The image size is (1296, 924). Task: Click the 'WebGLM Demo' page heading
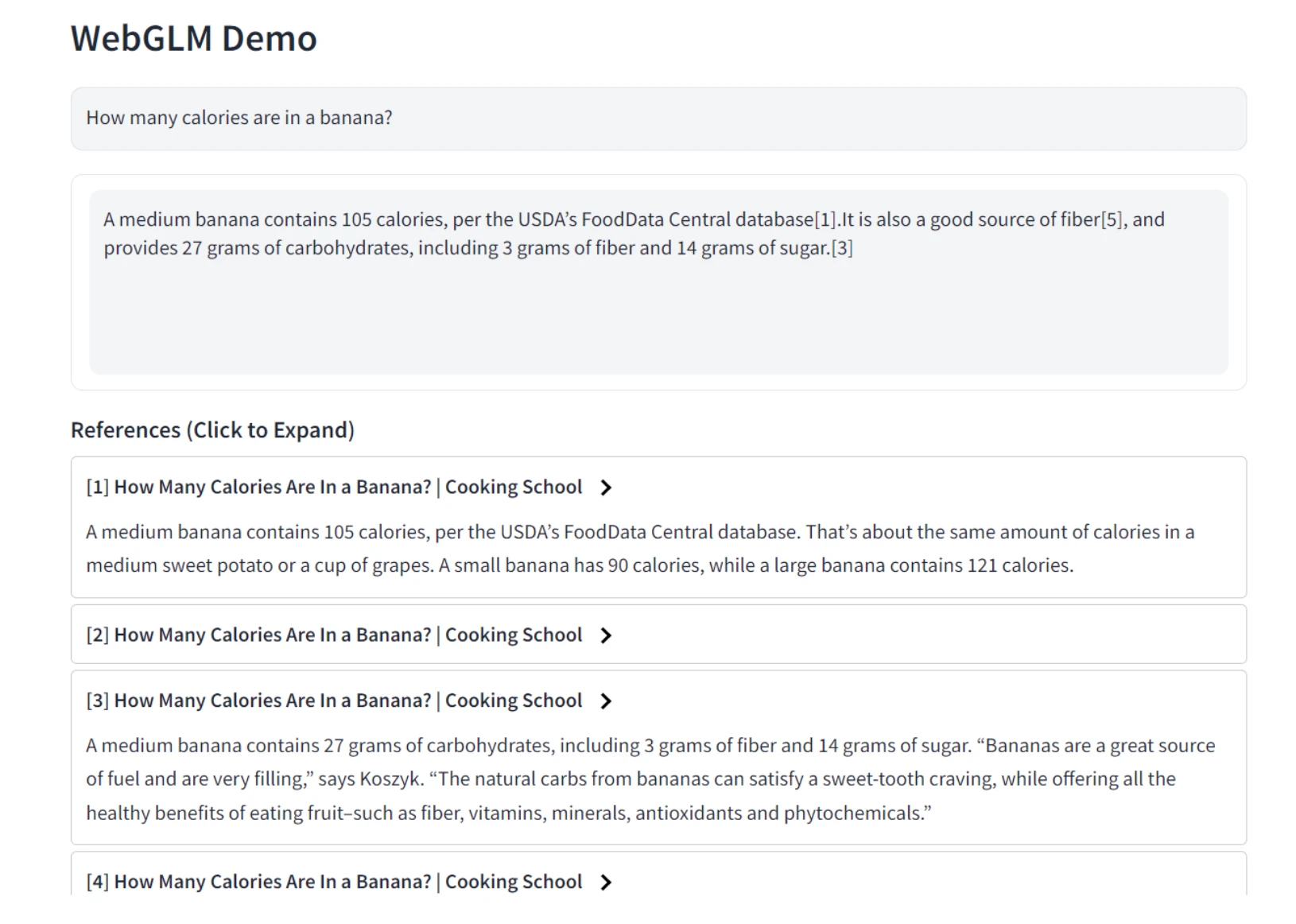pyautogui.click(x=194, y=38)
